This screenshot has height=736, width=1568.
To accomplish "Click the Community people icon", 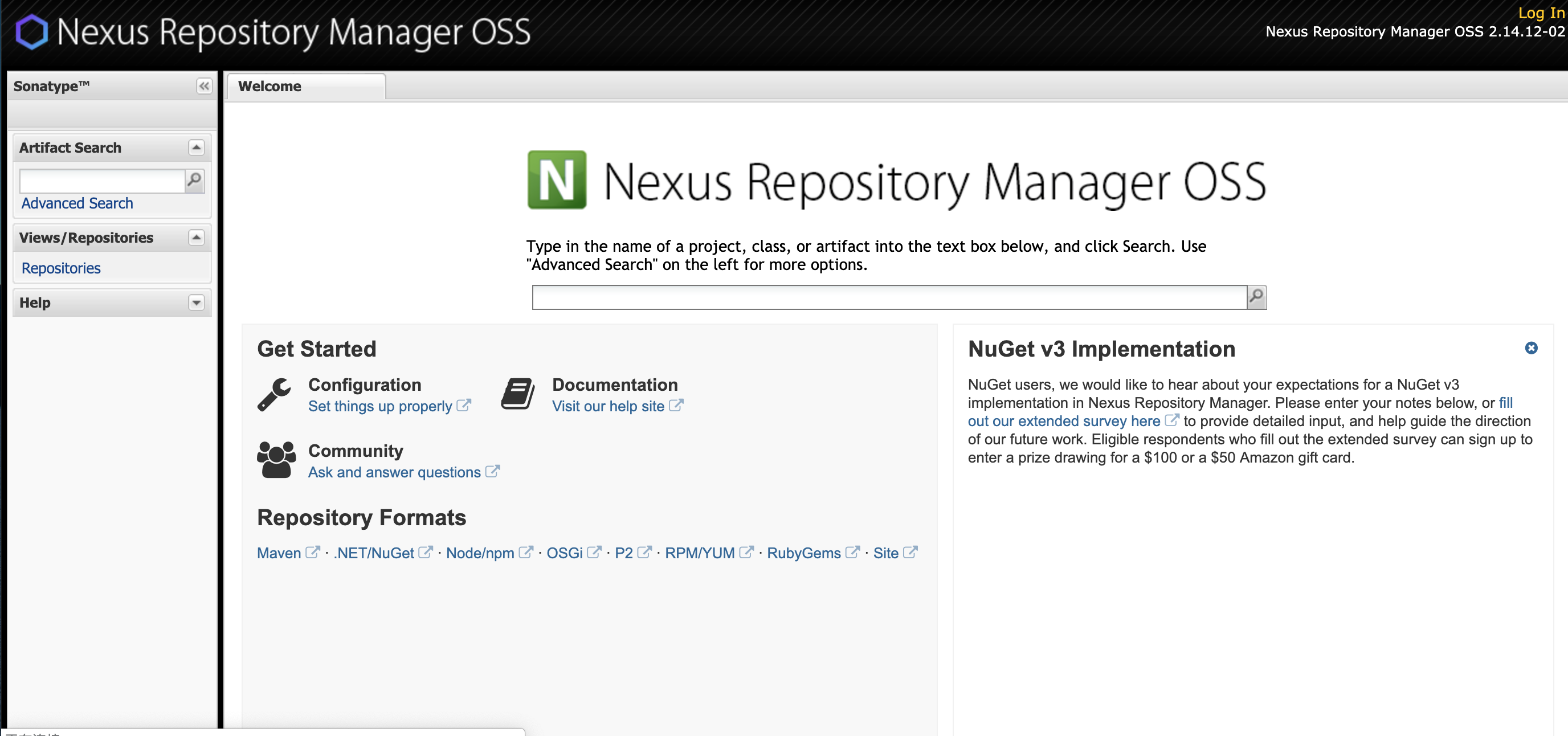I will pyautogui.click(x=276, y=460).
